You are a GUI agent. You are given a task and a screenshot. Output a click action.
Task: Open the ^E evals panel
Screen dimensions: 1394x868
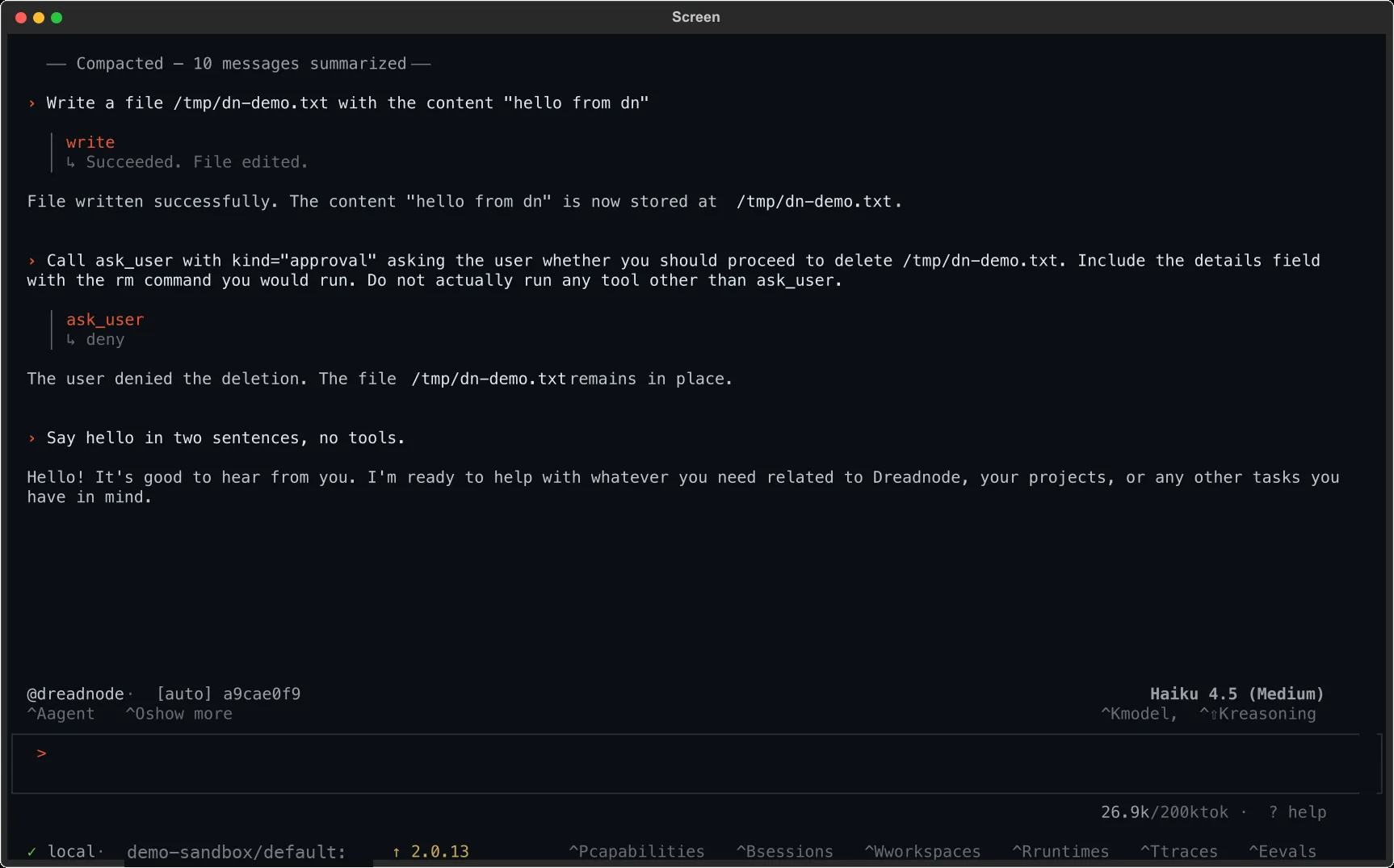1283,852
